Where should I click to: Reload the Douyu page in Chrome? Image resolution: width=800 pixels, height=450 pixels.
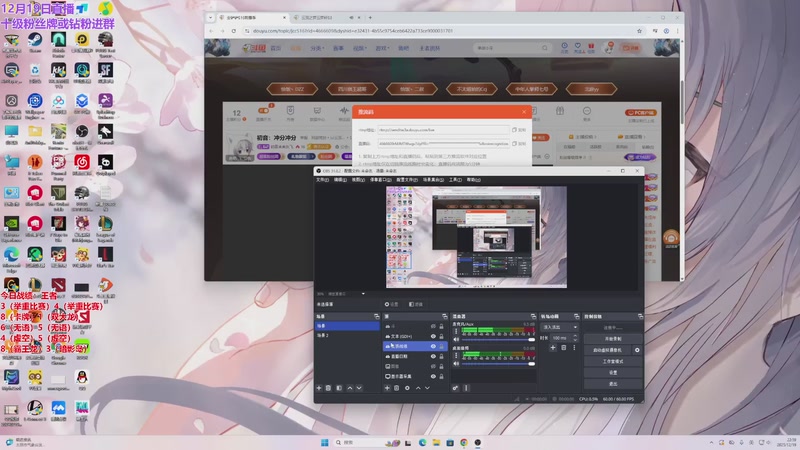pyautogui.click(x=234, y=31)
